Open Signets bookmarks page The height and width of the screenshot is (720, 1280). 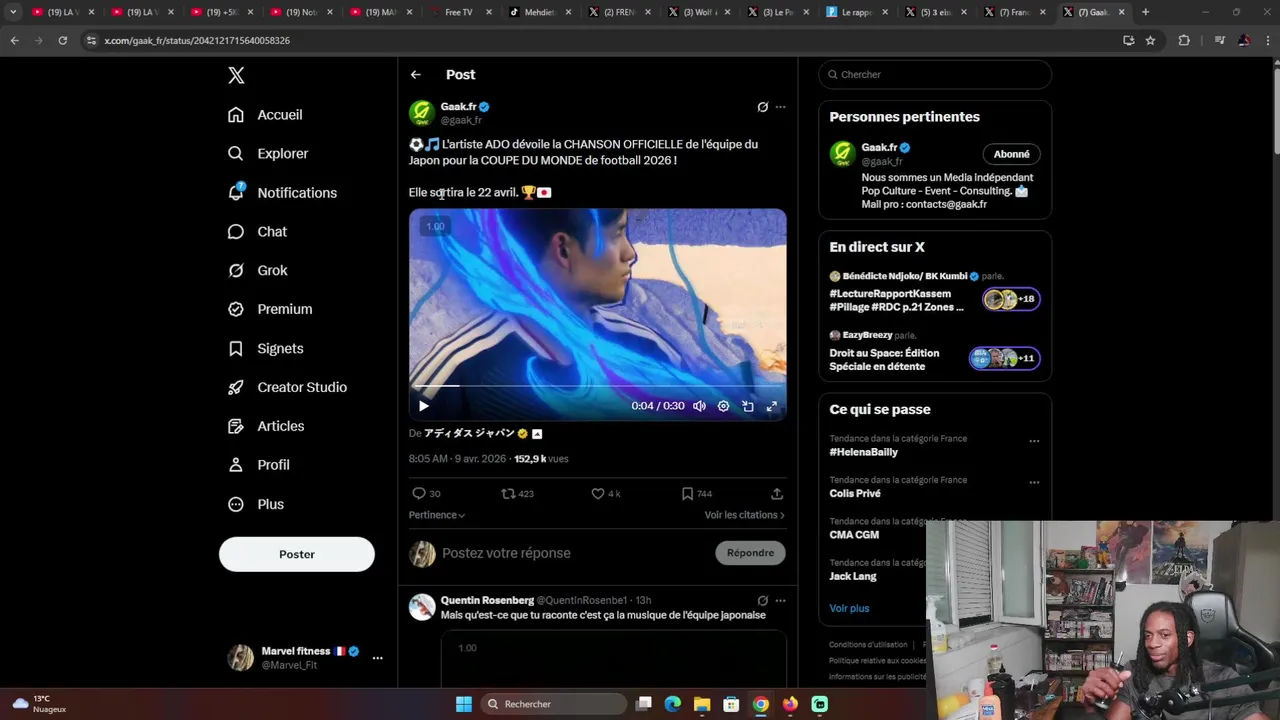click(x=265, y=349)
